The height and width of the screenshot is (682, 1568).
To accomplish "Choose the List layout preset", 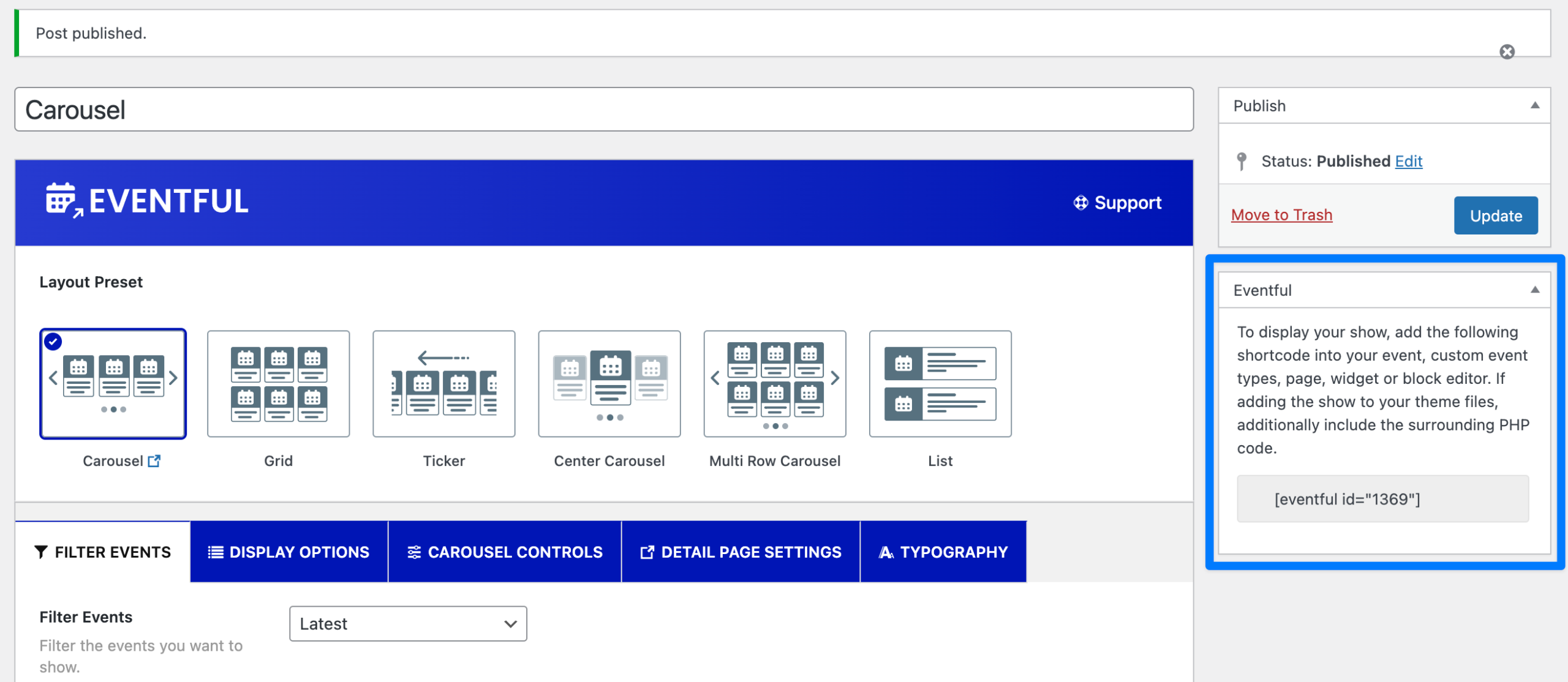I will click(x=940, y=384).
